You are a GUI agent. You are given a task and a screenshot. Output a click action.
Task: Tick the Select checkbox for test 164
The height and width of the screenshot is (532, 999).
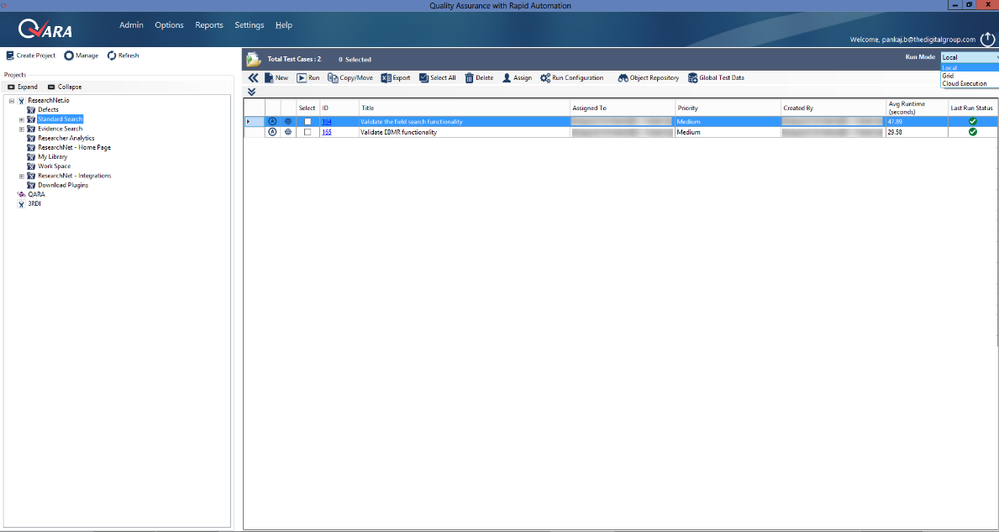coord(308,121)
